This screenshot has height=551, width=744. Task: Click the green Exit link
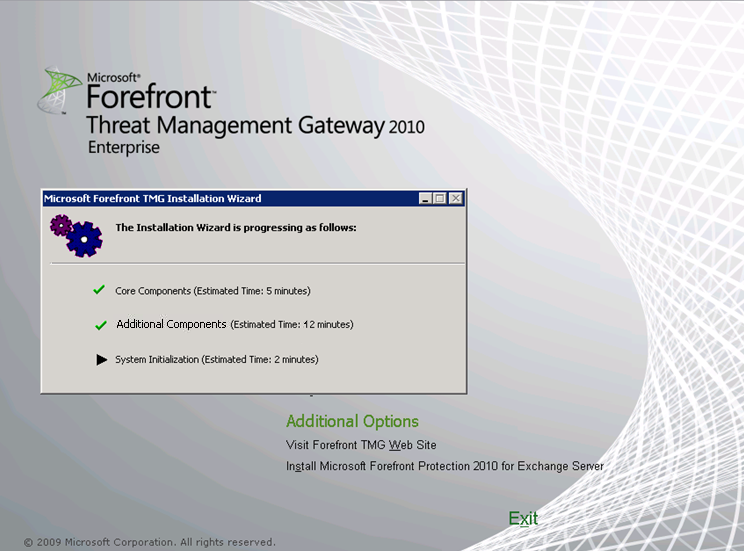pos(523,518)
